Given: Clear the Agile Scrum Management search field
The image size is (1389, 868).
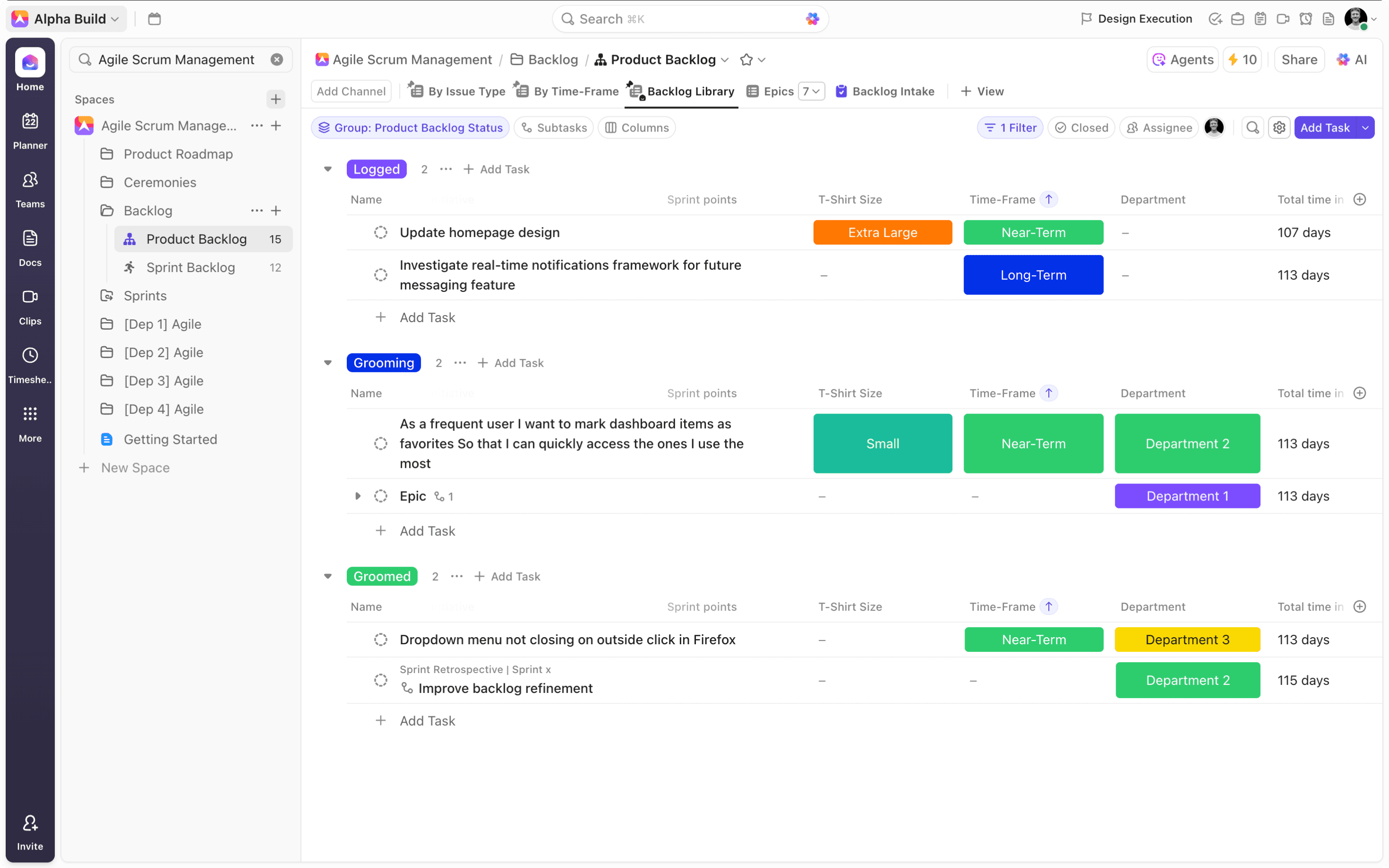Looking at the screenshot, I should [x=277, y=59].
